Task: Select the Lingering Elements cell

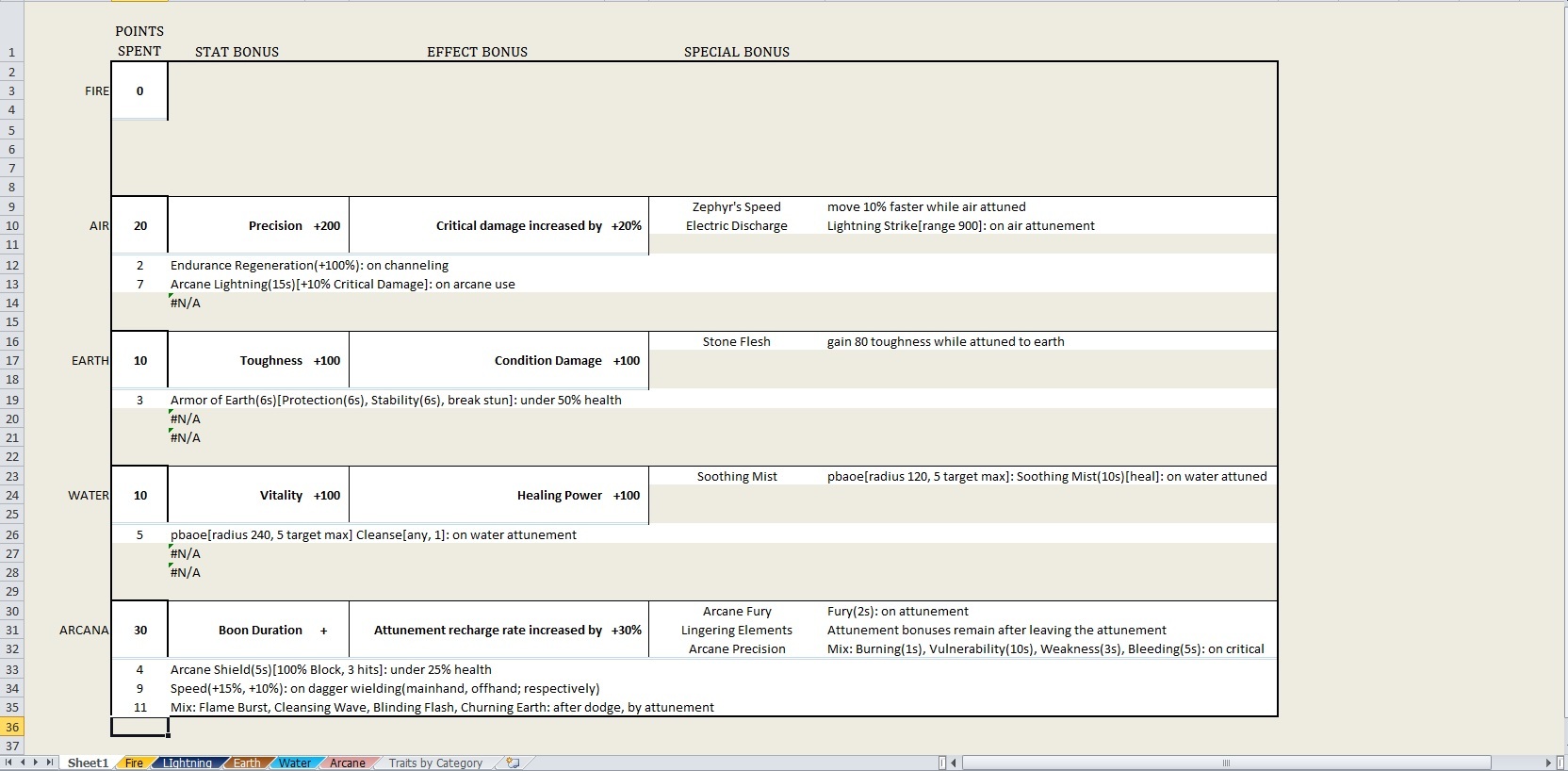Action: 737,630
